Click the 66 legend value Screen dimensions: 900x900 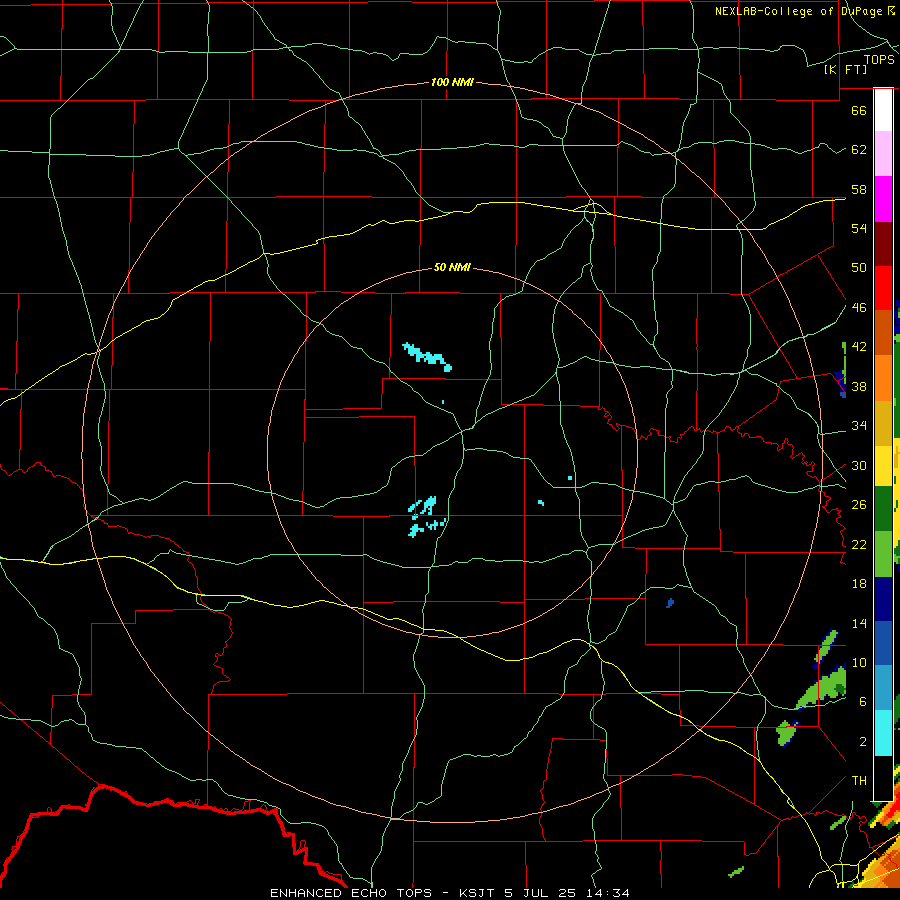point(859,110)
